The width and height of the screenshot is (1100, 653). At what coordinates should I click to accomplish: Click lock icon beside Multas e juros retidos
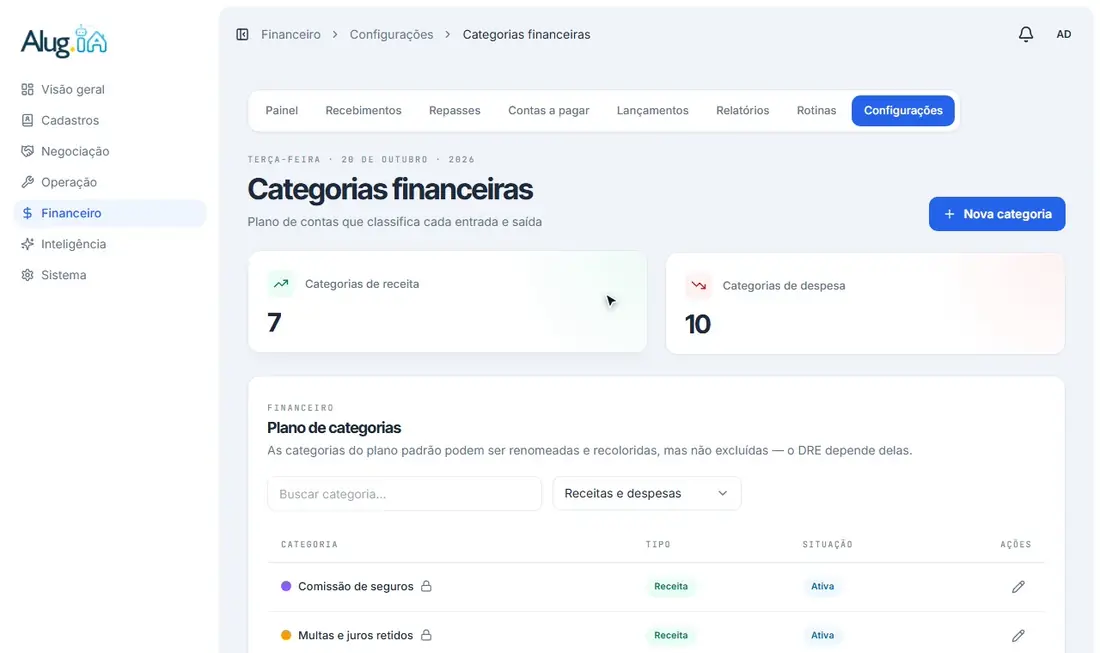(x=426, y=635)
